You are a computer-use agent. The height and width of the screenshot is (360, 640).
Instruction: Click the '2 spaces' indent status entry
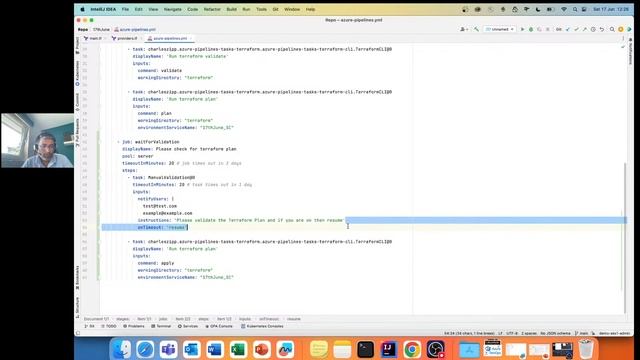[x=529, y=333]
